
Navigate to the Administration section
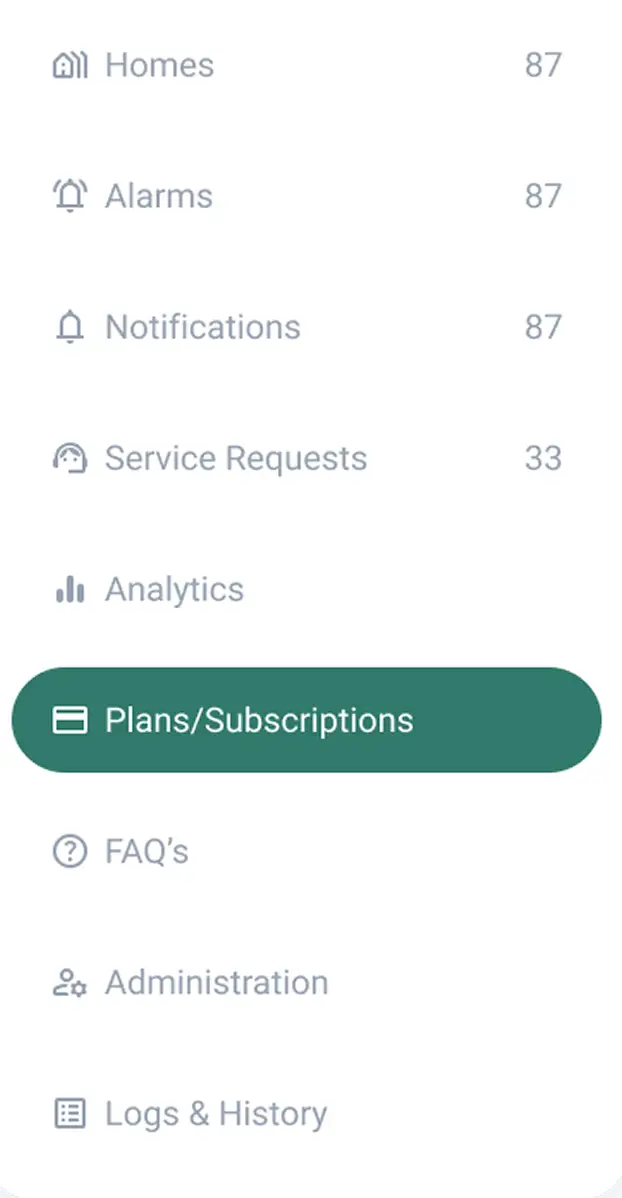(216, 982)
